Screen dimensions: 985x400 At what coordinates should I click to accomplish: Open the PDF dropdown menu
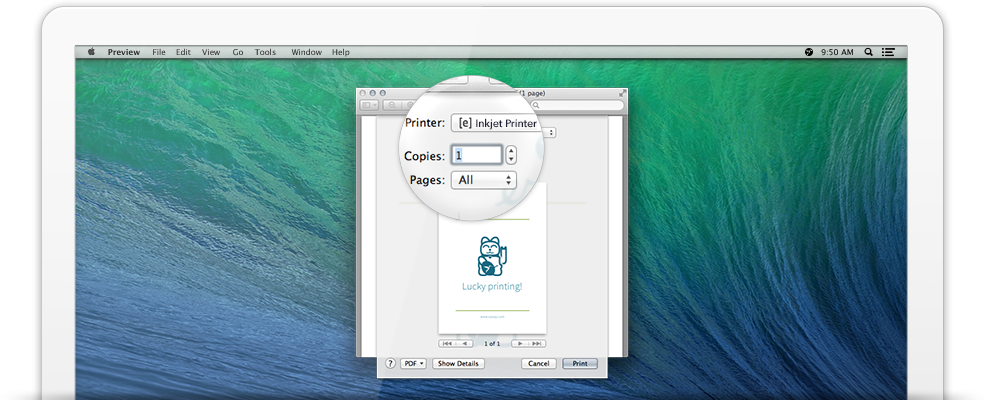click(x=413, y=364)
